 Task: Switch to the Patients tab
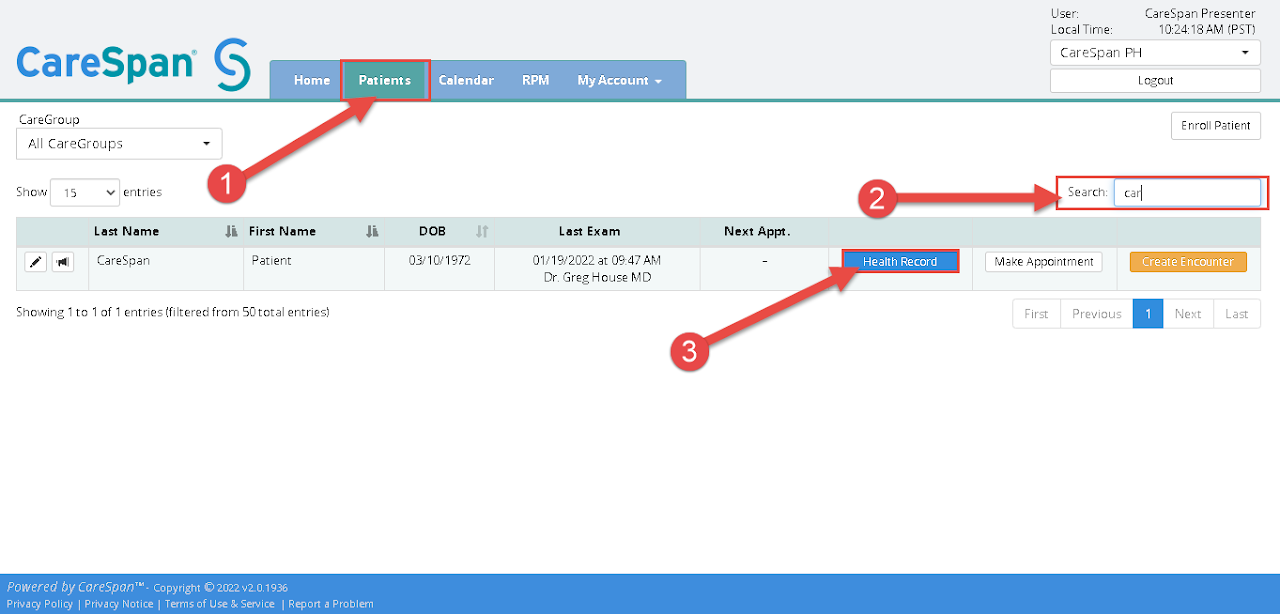point(385,80)
